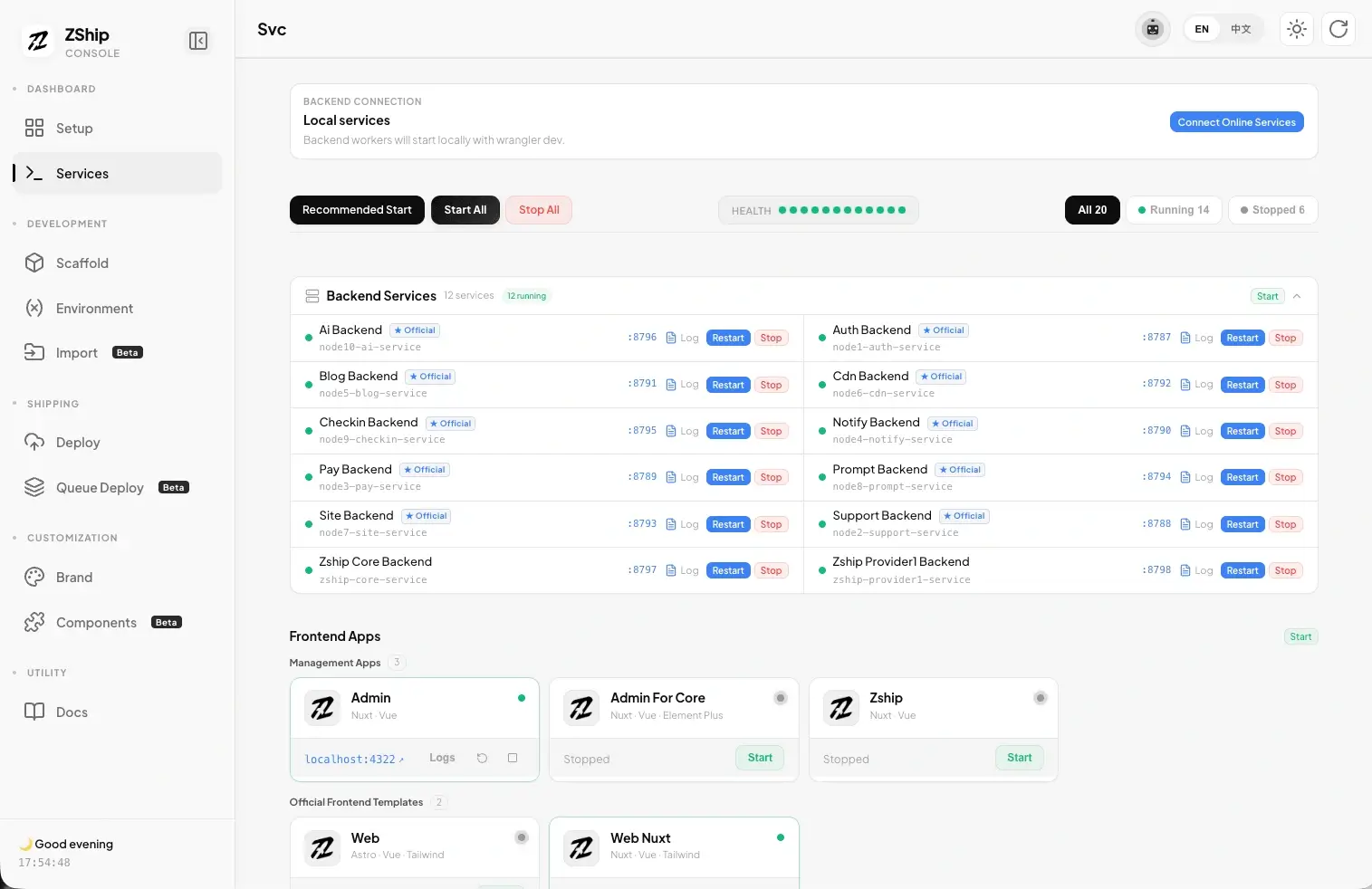1372x889 pixels.
Task: Select the Running 14 filter
Action: [1174, 210]
